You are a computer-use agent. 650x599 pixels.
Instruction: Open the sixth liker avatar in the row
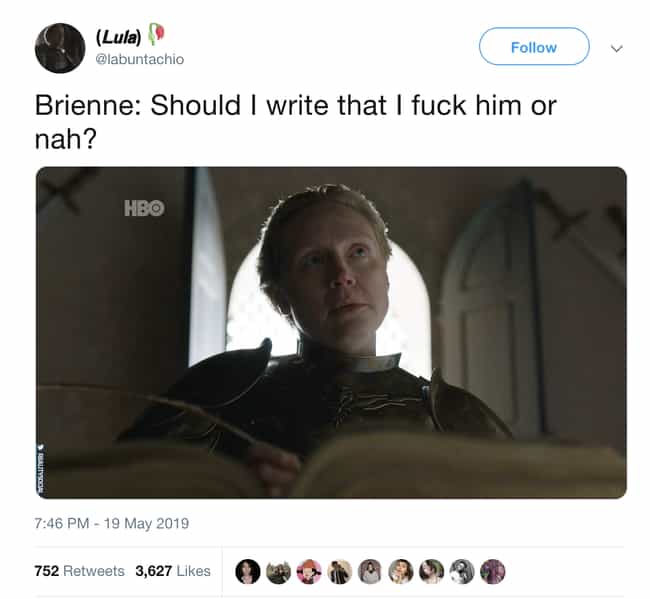tap(401, 571)
